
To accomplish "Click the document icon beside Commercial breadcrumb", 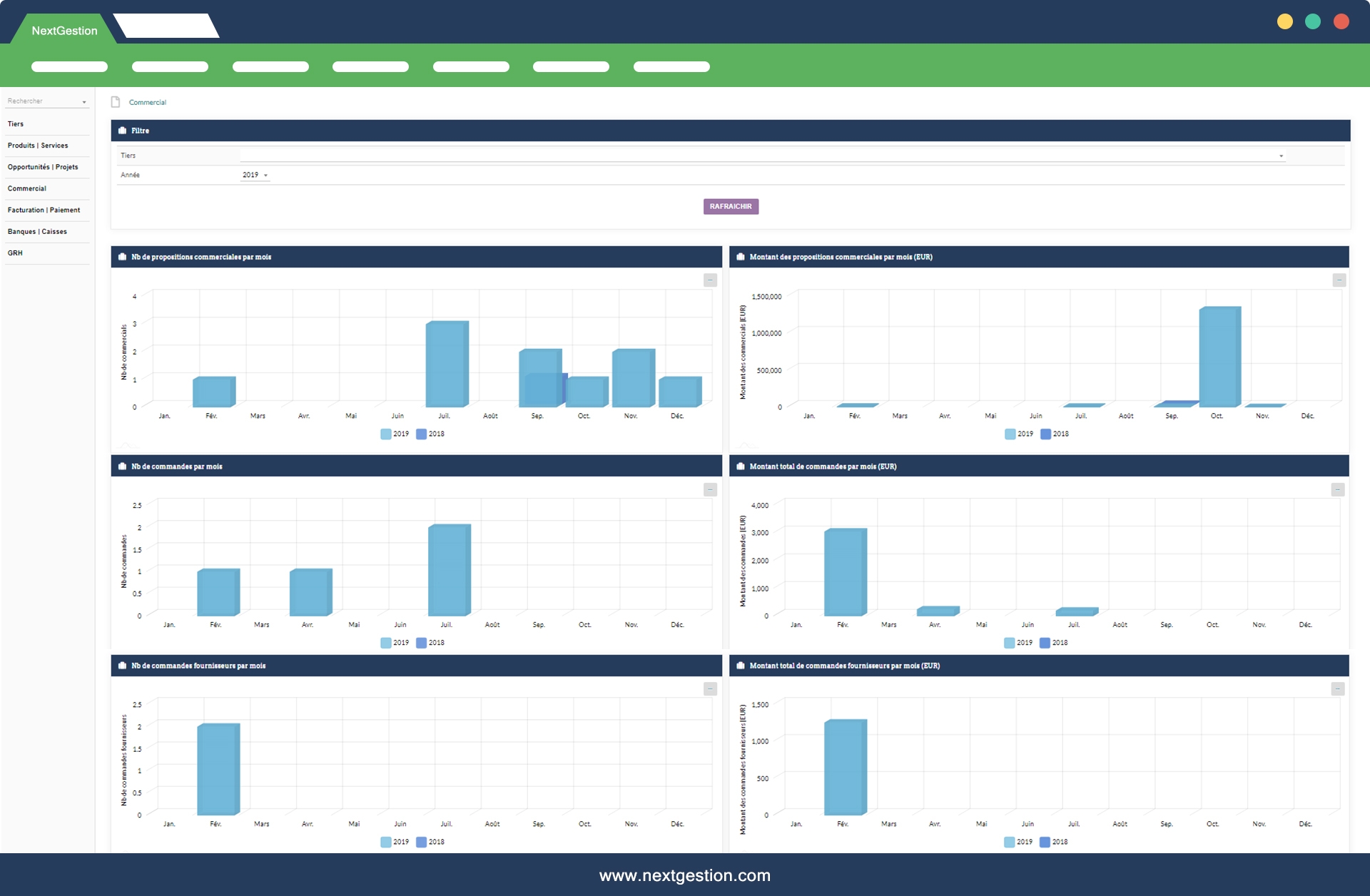I will point(116,102).
